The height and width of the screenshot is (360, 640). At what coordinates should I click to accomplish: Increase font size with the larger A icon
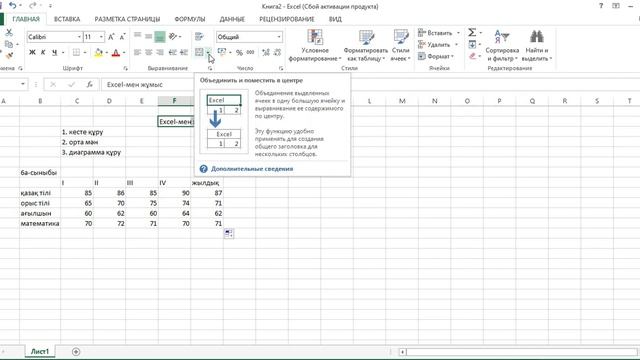click(111, 37)
